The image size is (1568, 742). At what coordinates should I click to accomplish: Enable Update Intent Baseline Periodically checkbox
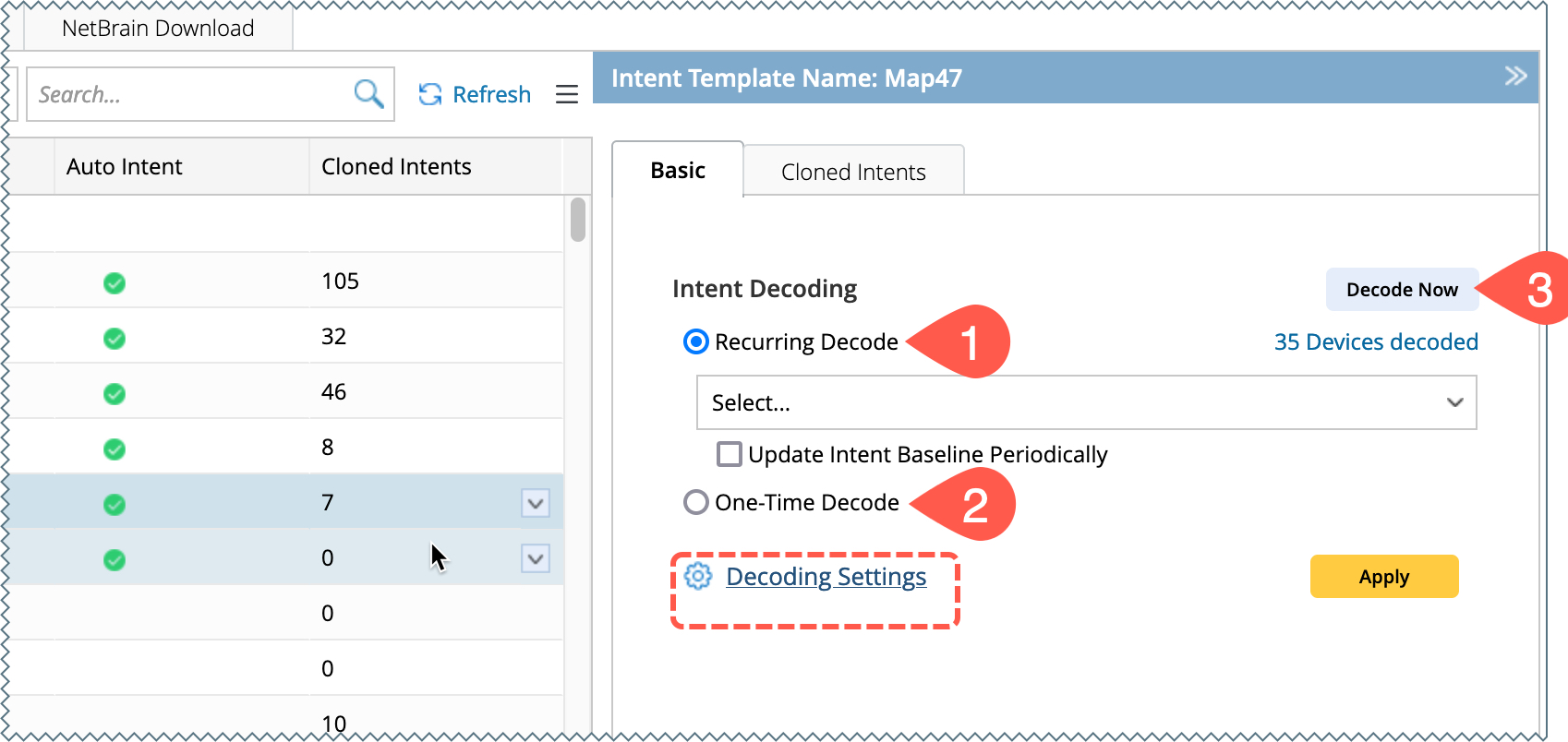(x=730, y=454)
